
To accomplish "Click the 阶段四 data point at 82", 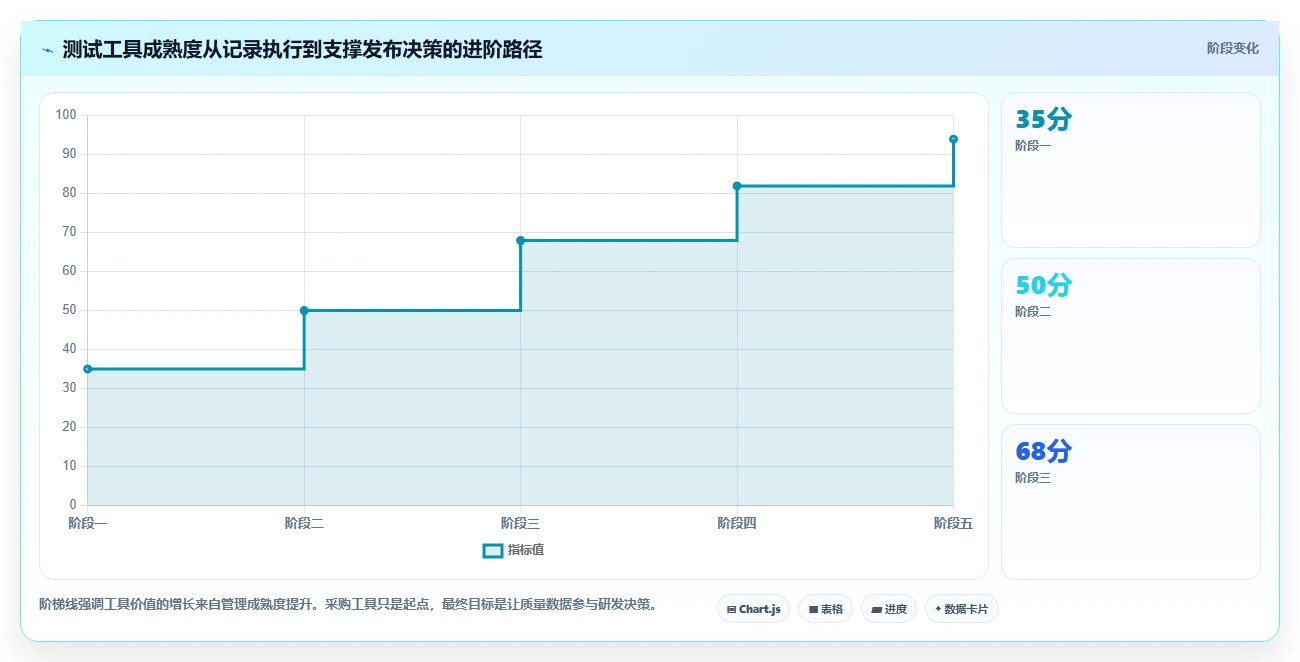I will click(737, 186).
